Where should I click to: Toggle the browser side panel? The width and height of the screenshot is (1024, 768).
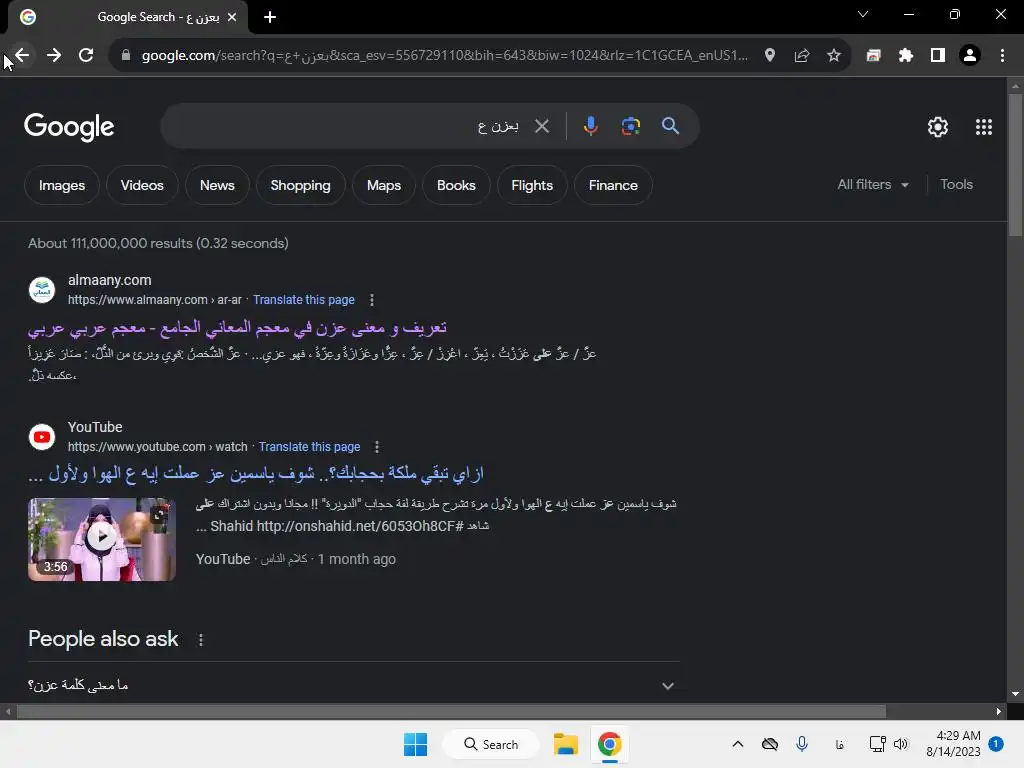938,55
